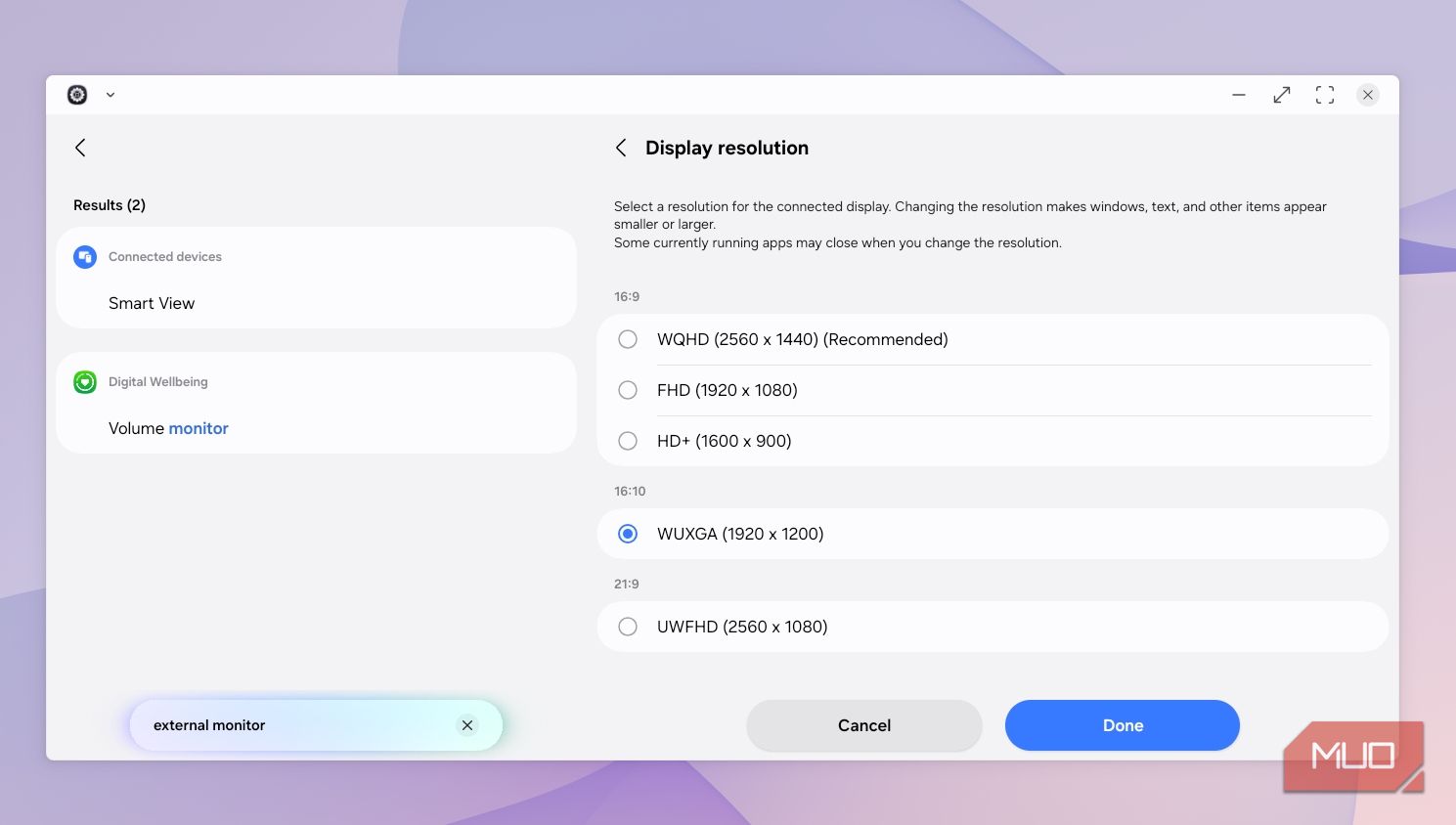1456x825 pixels.
Task: Click the Digital Wellbeing green icon
Action: tap(85, 382)
